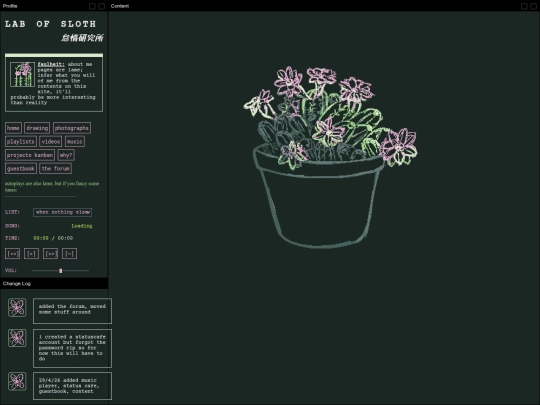Click the statuscafe account changelog entry

(72, 348)
